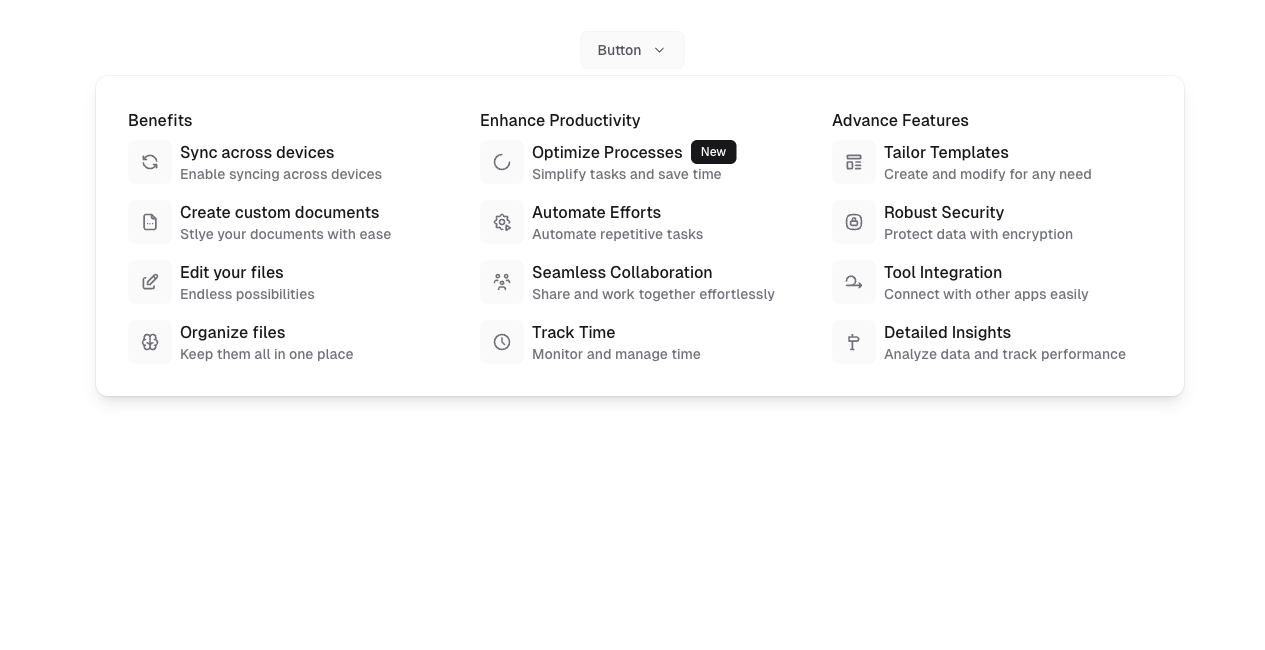
Task: Click the pencil edit icon
Action: pos(150,282)
